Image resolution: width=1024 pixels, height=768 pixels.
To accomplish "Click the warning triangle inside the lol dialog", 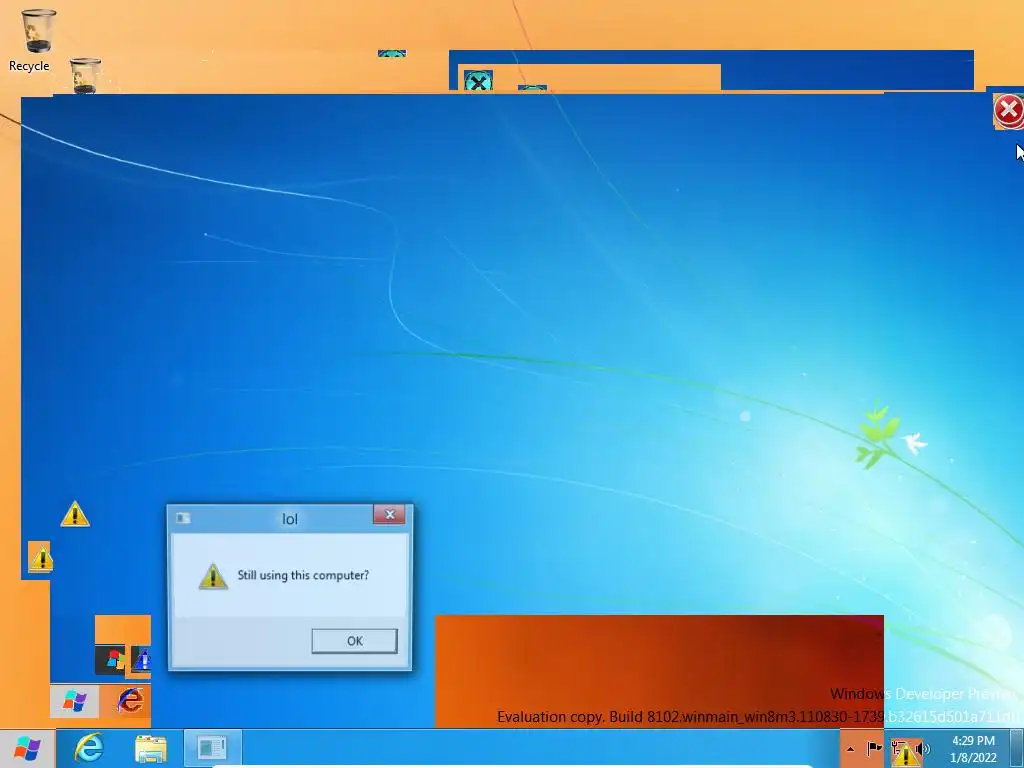I will [213, 576].
